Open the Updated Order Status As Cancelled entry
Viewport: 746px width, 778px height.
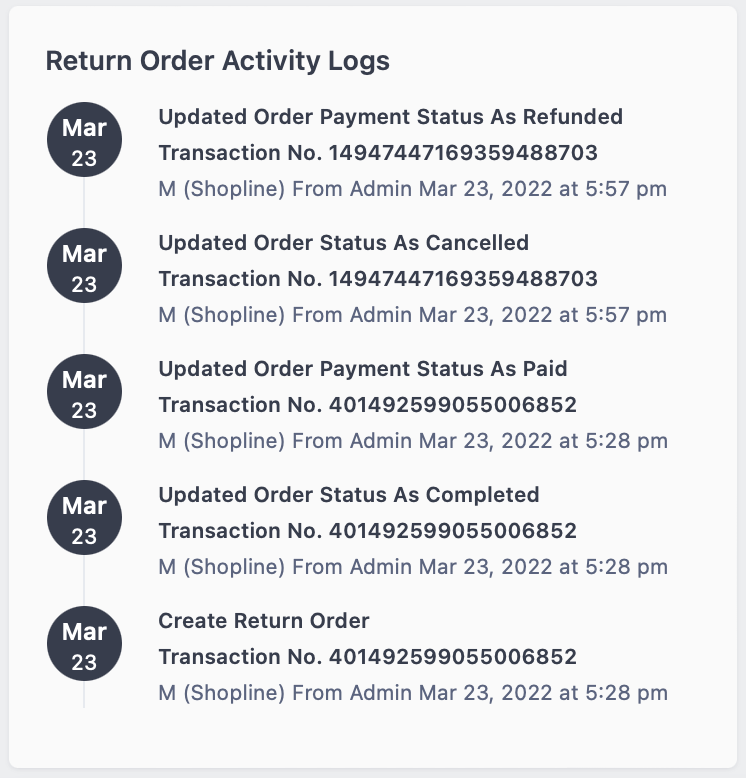(343, 244)
